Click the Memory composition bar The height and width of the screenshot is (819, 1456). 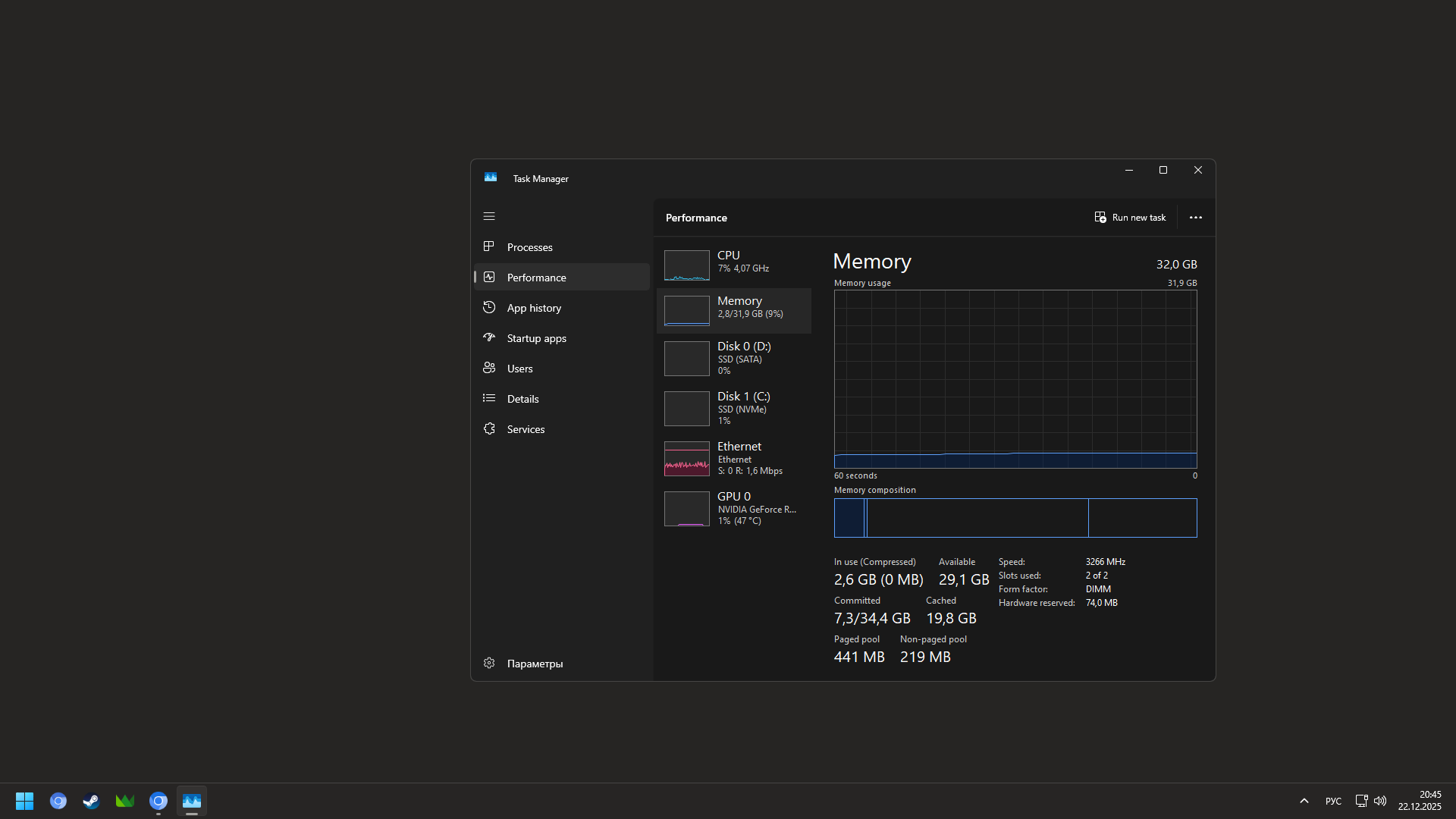[1015, 518]
